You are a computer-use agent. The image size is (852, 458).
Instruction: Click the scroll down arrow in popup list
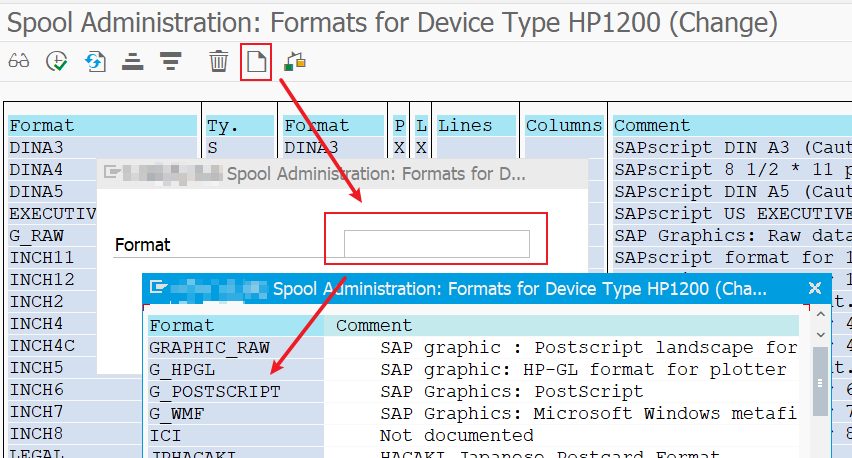(x=820, y=335)
